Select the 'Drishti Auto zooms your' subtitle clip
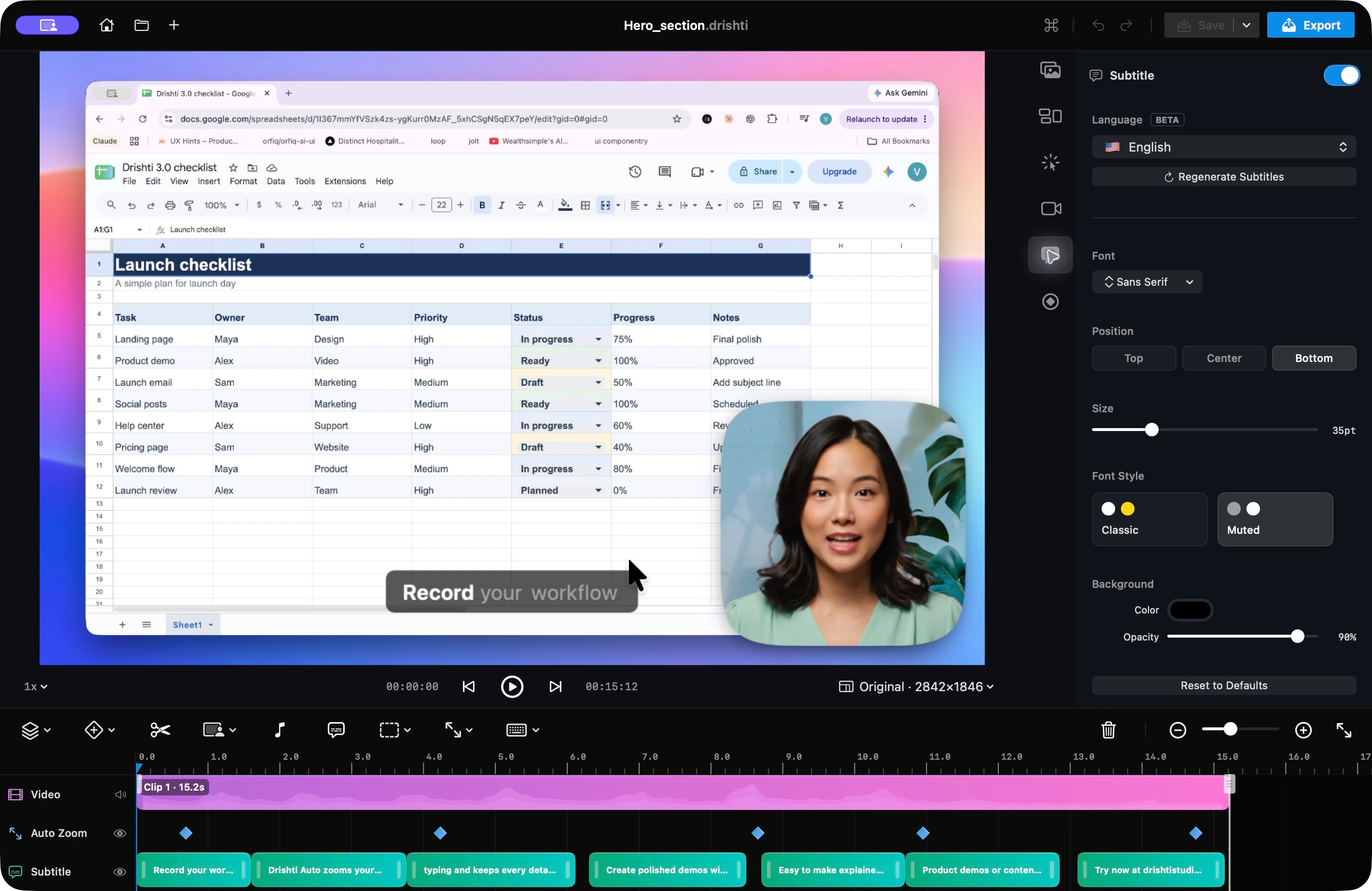 tap(329, 870)
